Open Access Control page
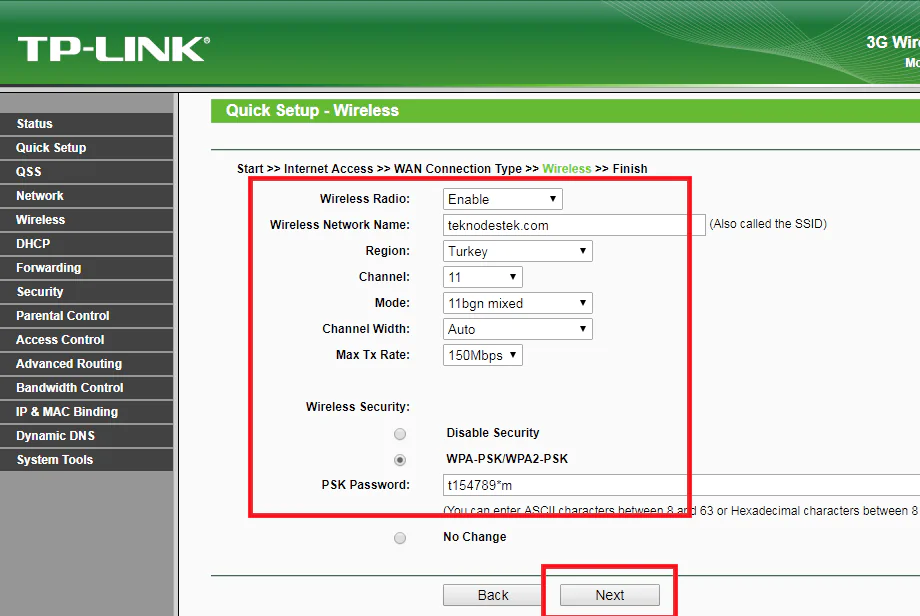 tap(87, 340)
